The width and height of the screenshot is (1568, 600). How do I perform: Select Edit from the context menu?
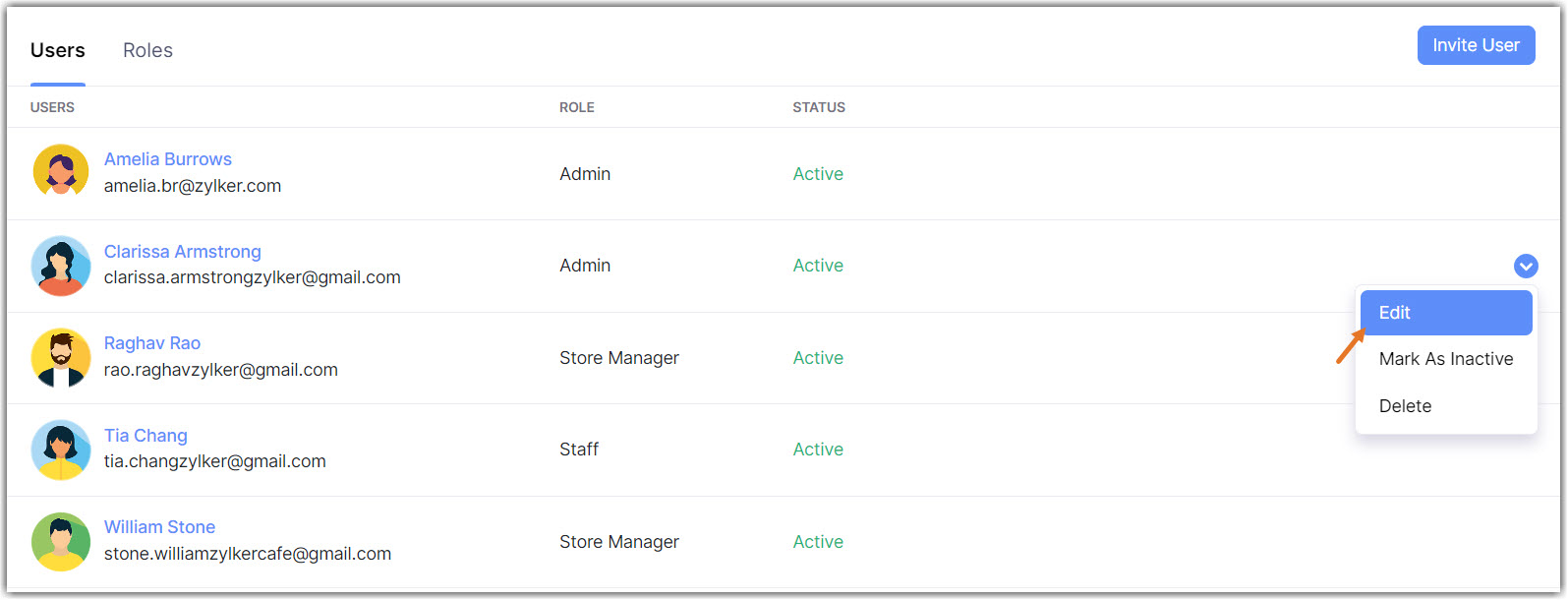point(1445,313)
